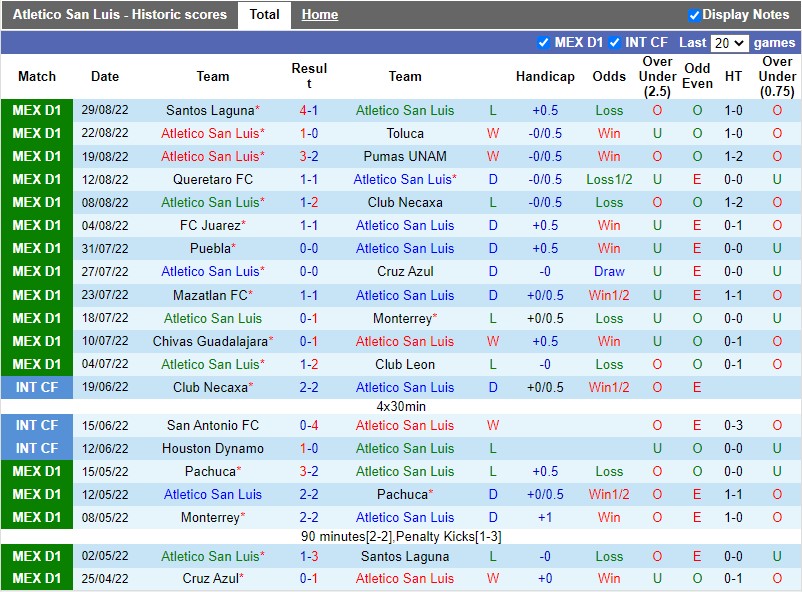This screenshot has height=592, width=802.
Task: Open San Antonio FC team link
Action: click(x=213, y=426)
